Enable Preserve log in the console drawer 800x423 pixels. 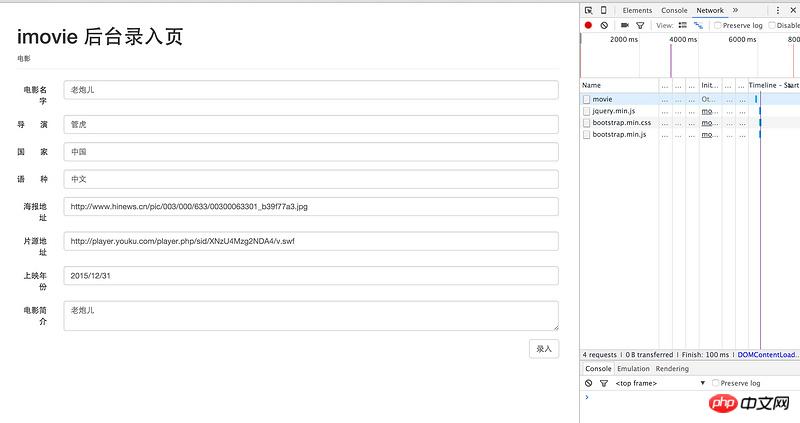(715, 383)
